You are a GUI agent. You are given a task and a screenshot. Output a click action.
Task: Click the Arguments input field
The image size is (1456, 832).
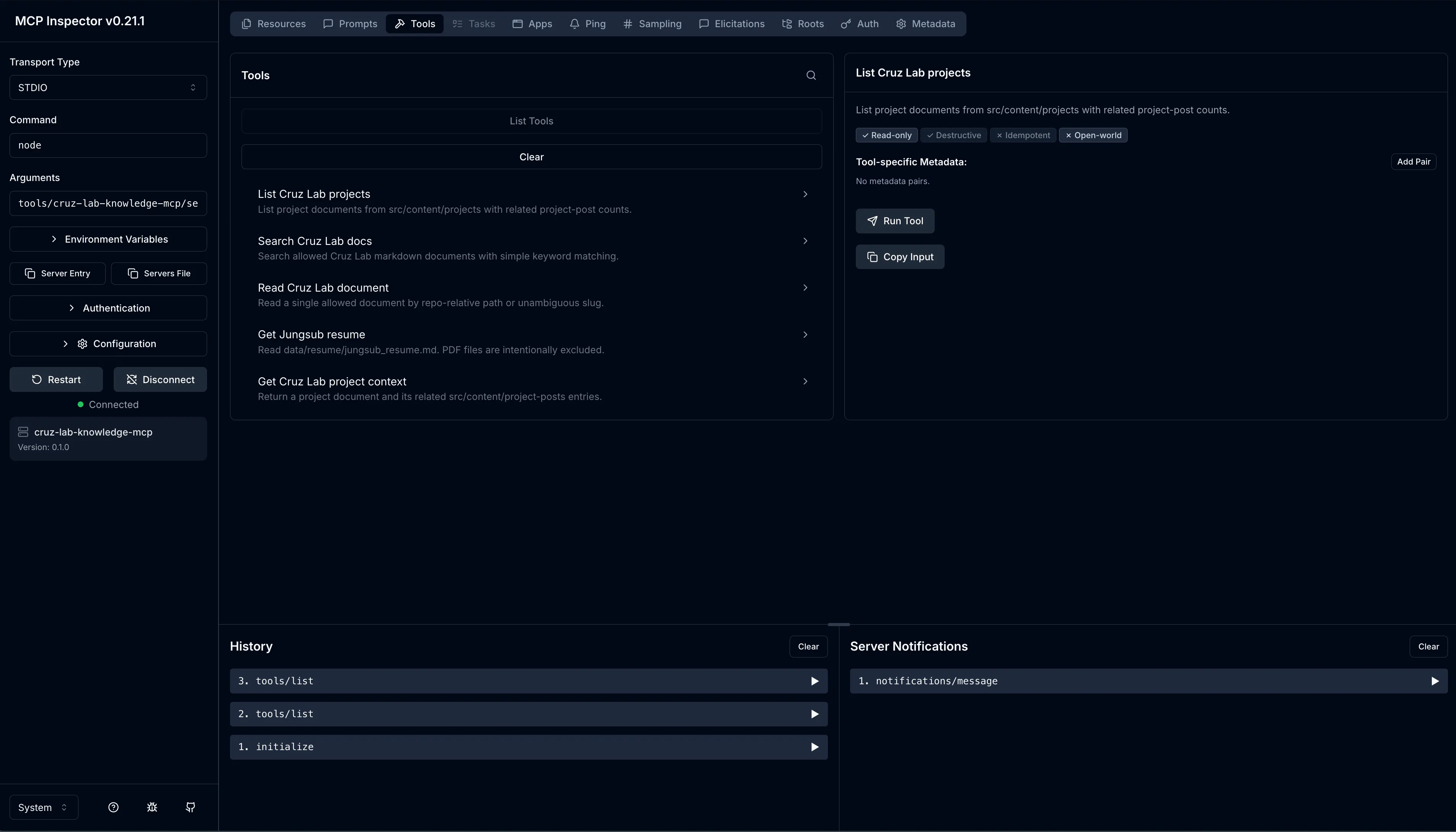108,204
